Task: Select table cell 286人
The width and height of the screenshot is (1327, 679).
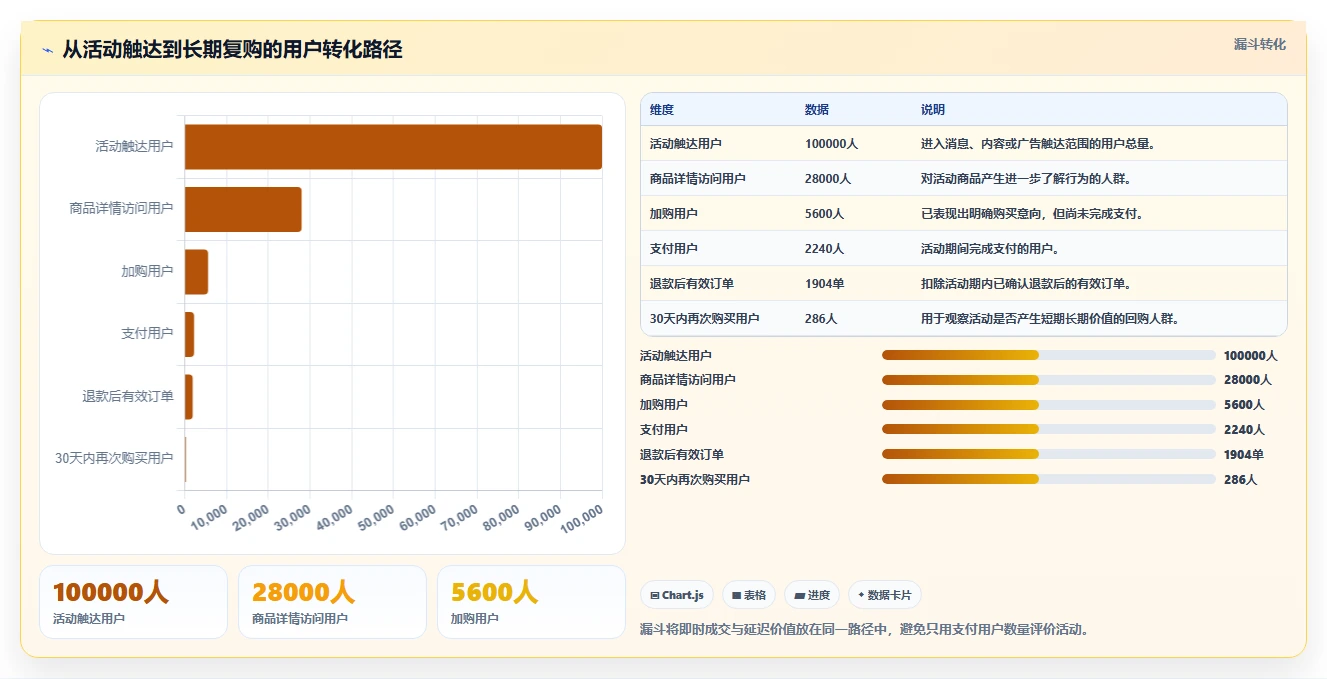Action: [x=821, y=319]
